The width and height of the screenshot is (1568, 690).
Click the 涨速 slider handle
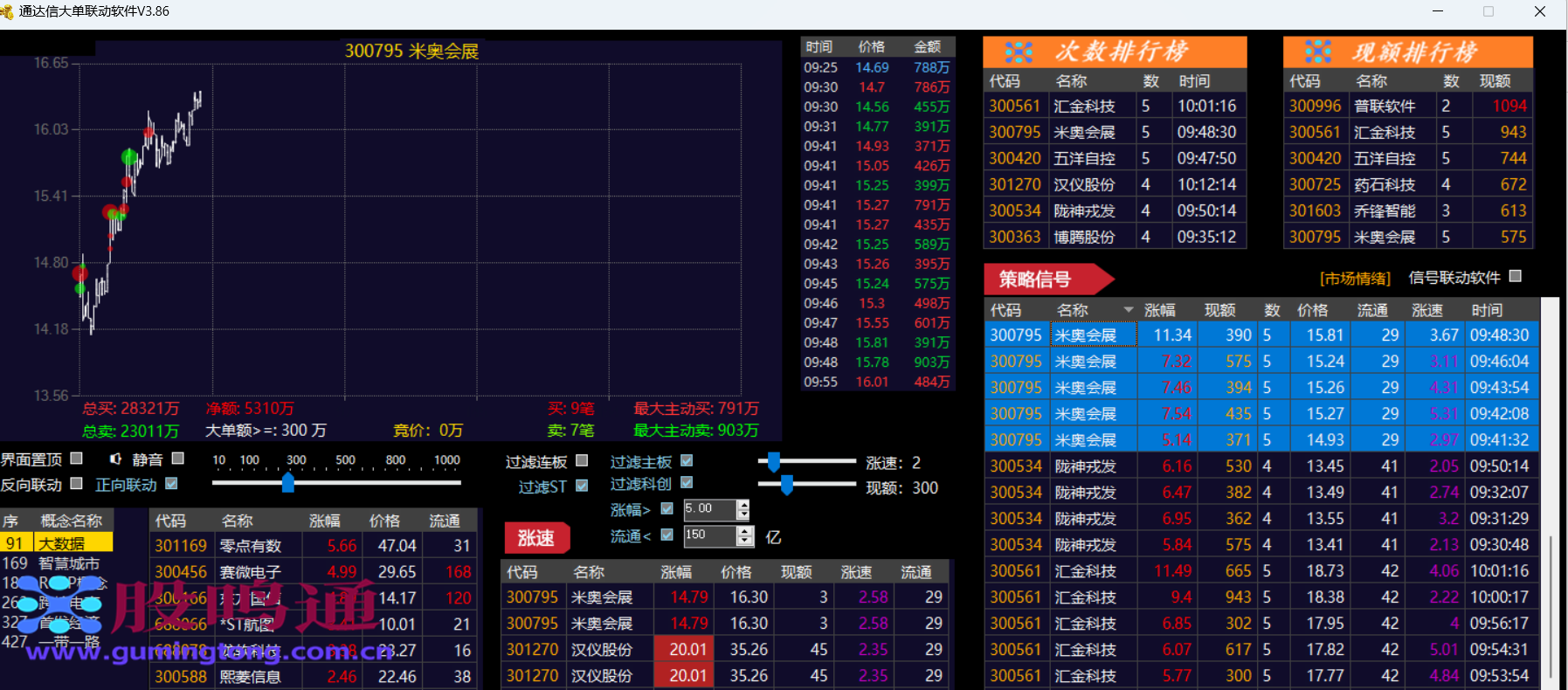[773, 461]
